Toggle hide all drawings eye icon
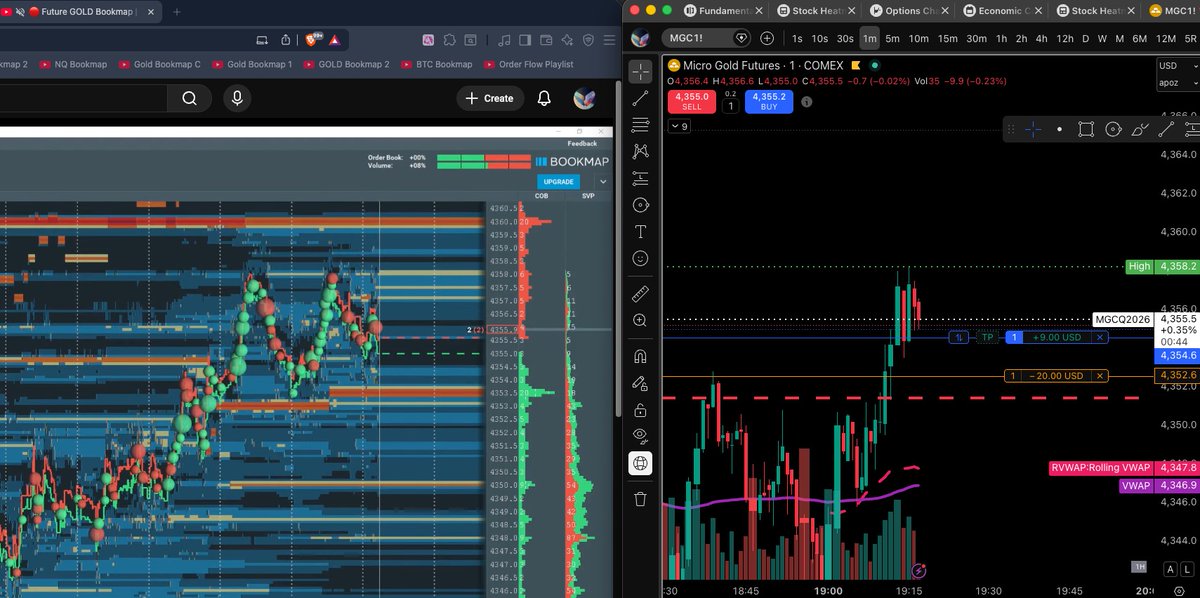 tap(641, 436)
